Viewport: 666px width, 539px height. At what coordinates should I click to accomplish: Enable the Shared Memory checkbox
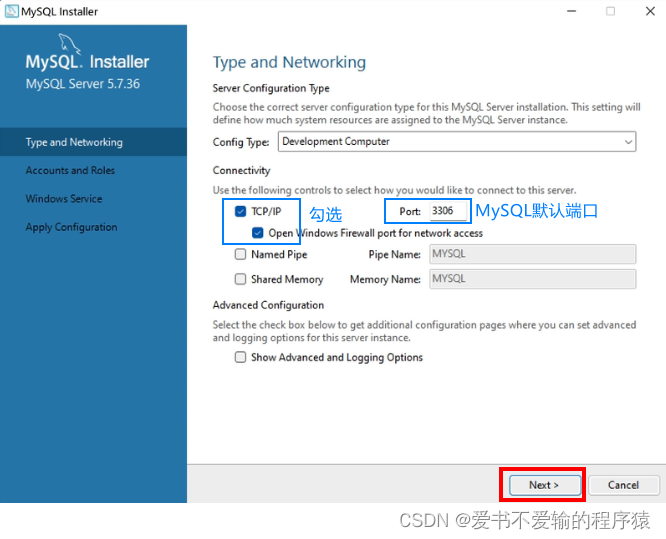[x=240, y=279]
